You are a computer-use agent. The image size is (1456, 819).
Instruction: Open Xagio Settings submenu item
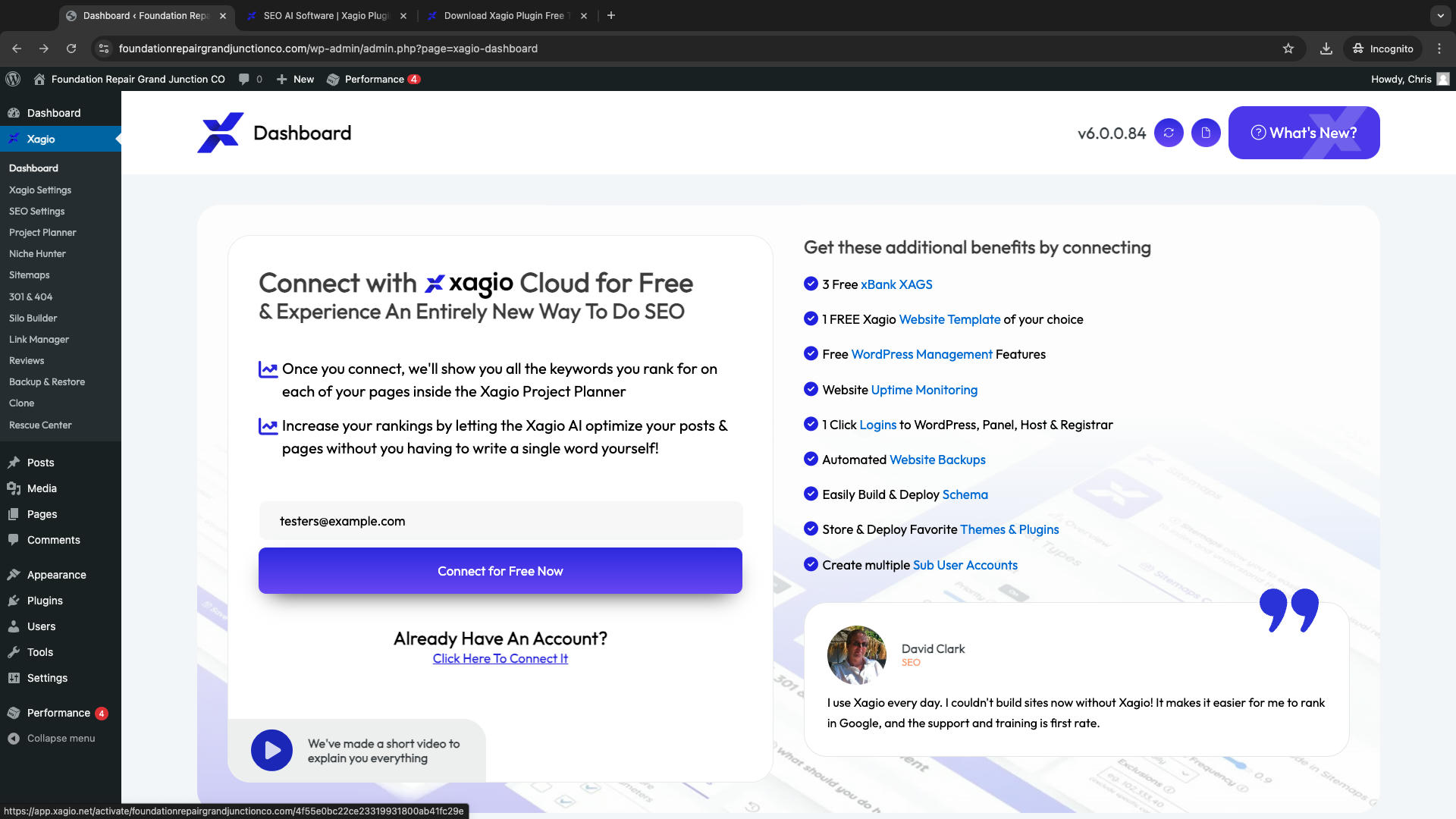pyautogui.click(x=40, y=190)
